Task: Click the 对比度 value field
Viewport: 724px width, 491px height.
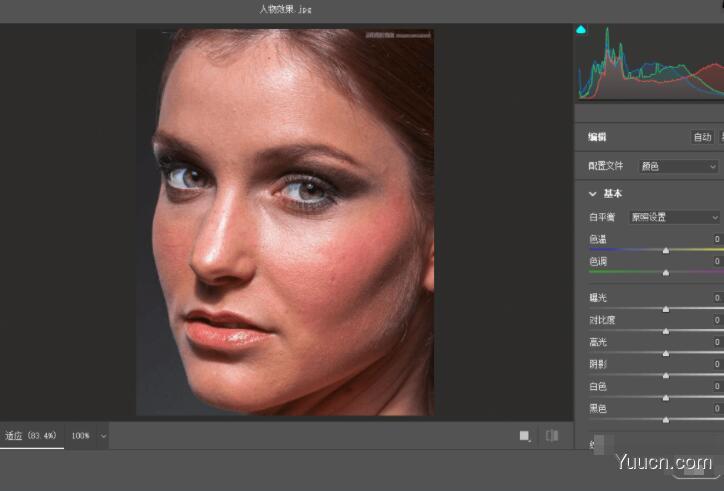Action: tap(717, 320)
